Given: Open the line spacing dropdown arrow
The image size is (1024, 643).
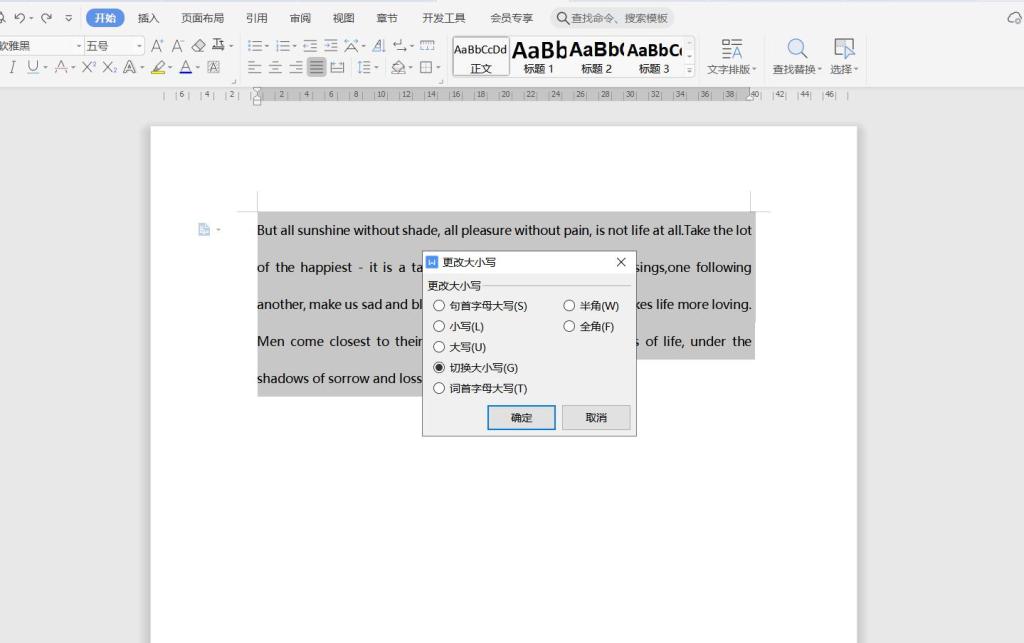Looking at the screenshot, I should [376, 68].
